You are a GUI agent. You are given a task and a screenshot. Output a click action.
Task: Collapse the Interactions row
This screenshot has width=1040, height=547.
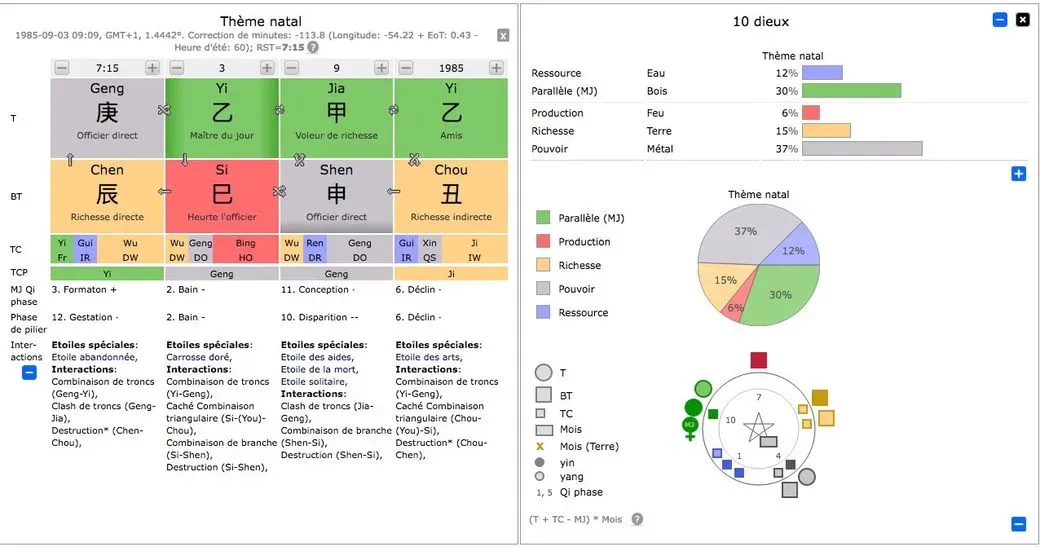click(x=29, y=373)
